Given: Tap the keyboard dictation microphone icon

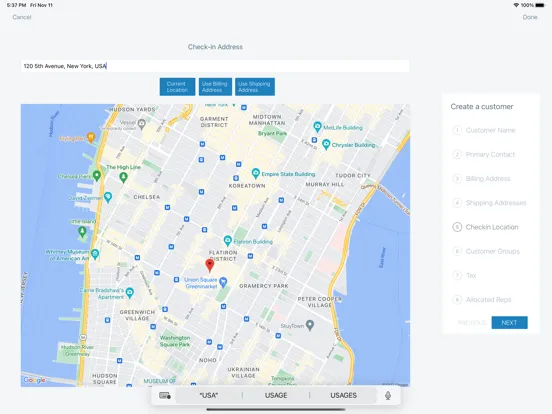Looking at the screenshot, I should click(x=388, y=395).
